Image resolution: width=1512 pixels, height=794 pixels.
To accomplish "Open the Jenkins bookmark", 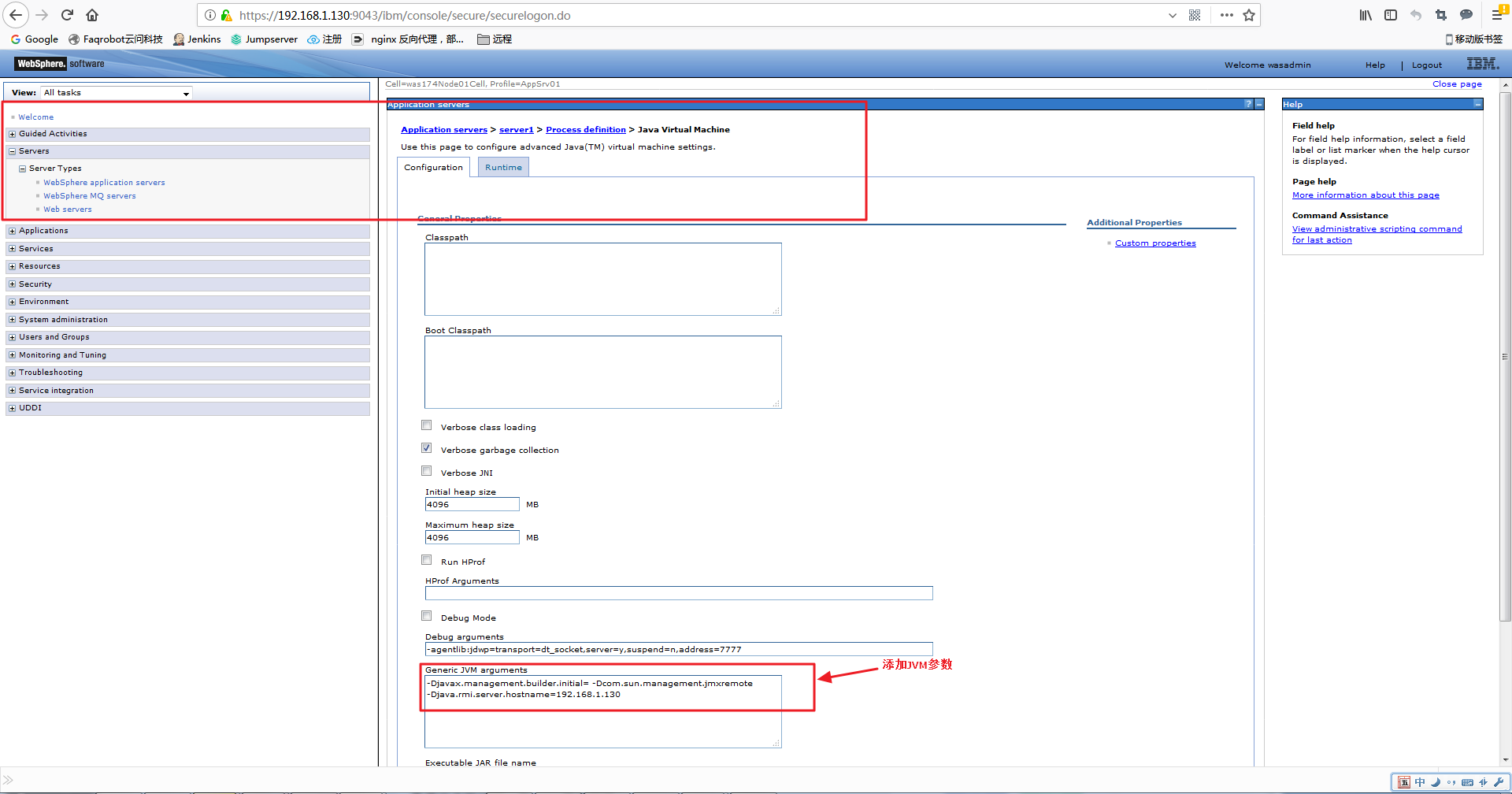I will coord(197,39).
